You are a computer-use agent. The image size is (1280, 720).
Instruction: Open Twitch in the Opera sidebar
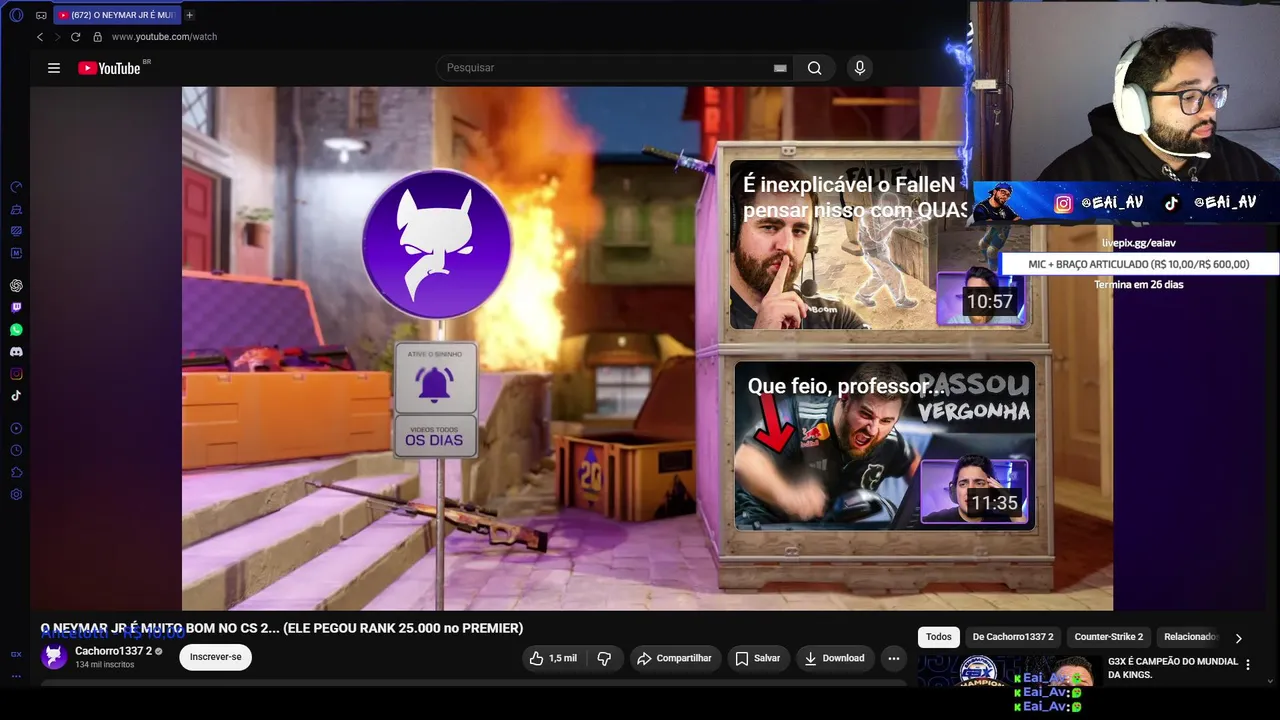16,308
